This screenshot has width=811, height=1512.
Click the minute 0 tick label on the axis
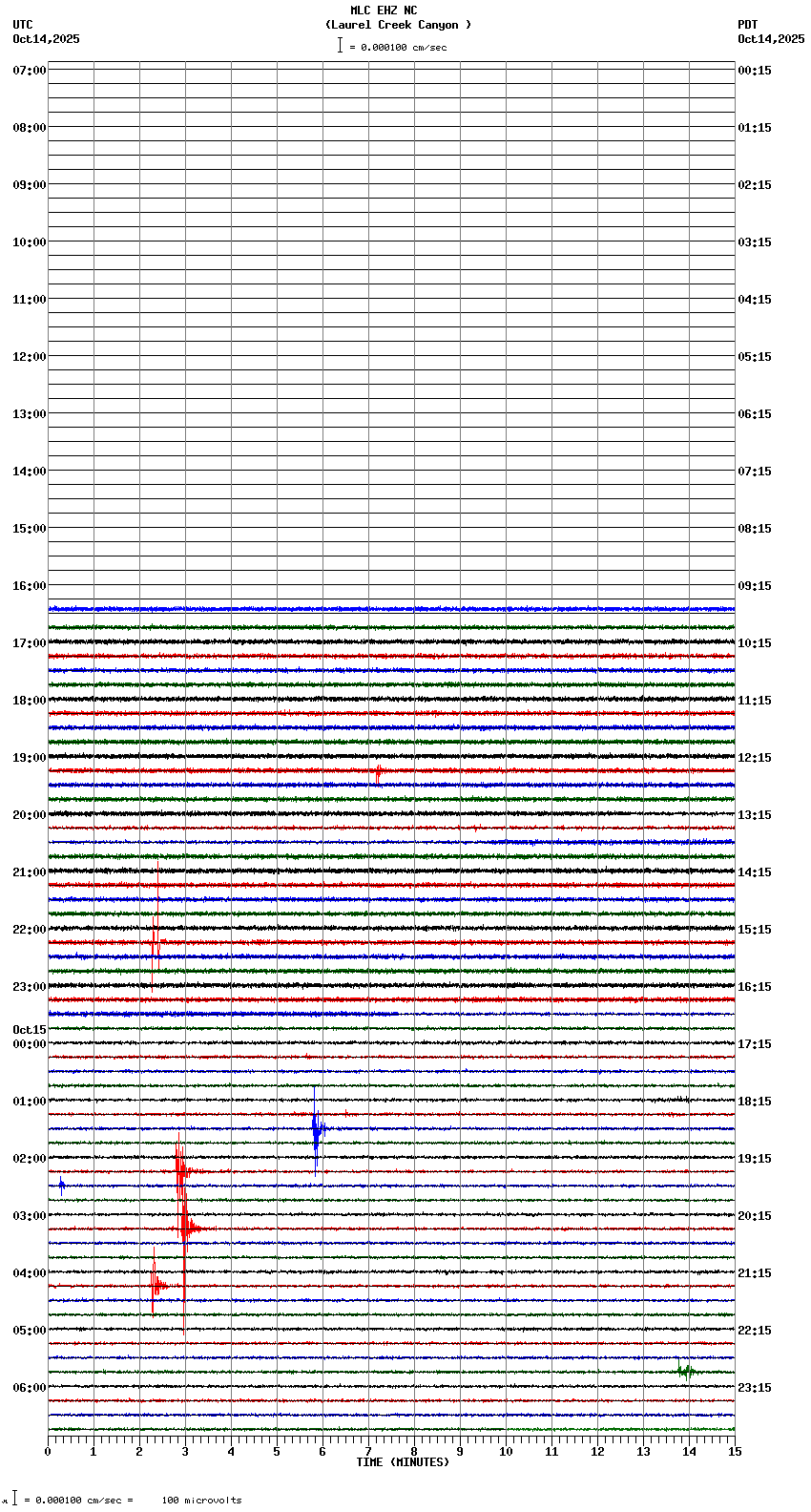coord(48,1452)
